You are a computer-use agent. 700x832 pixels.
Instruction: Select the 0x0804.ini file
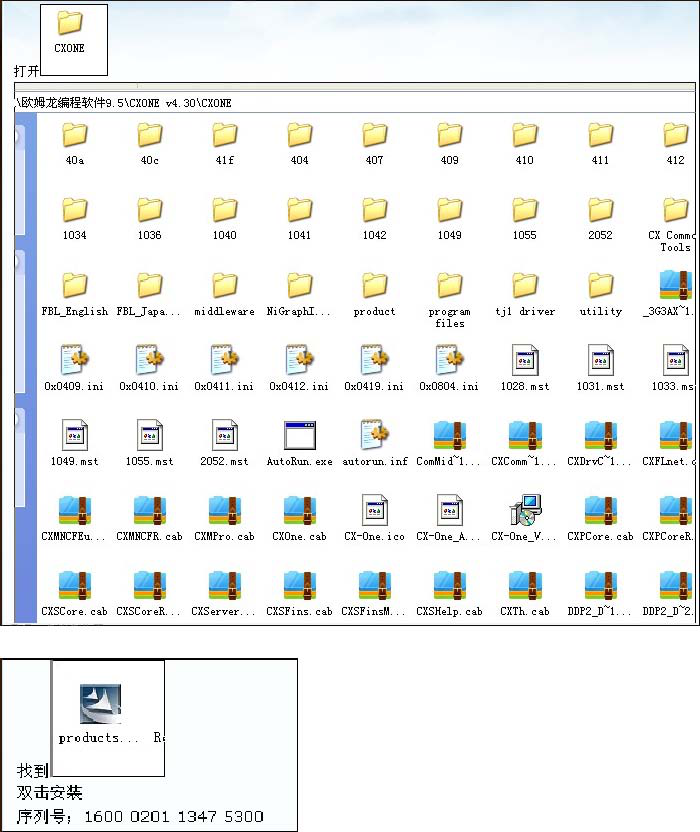pos(450,368)
